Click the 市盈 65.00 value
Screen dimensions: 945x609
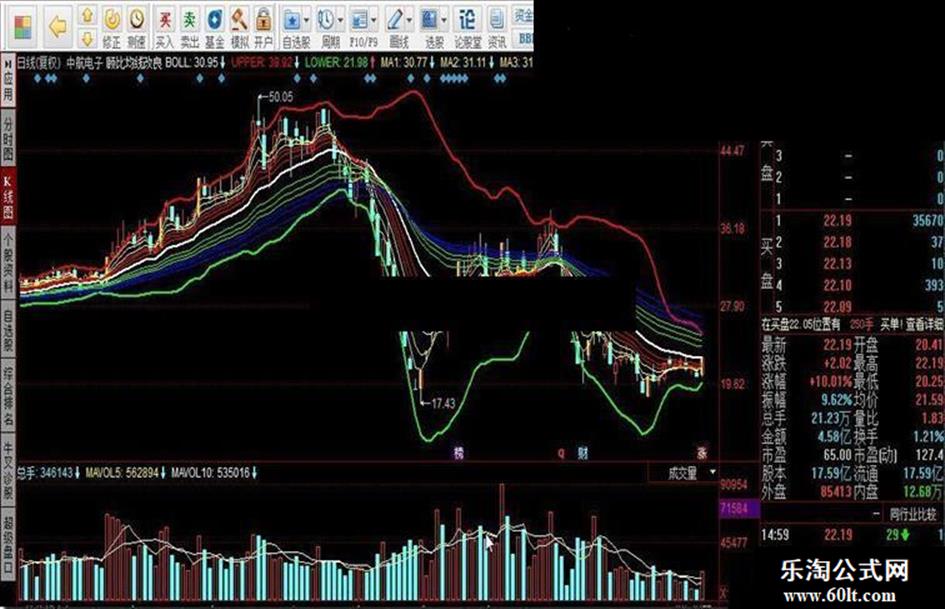click(837, 454)
